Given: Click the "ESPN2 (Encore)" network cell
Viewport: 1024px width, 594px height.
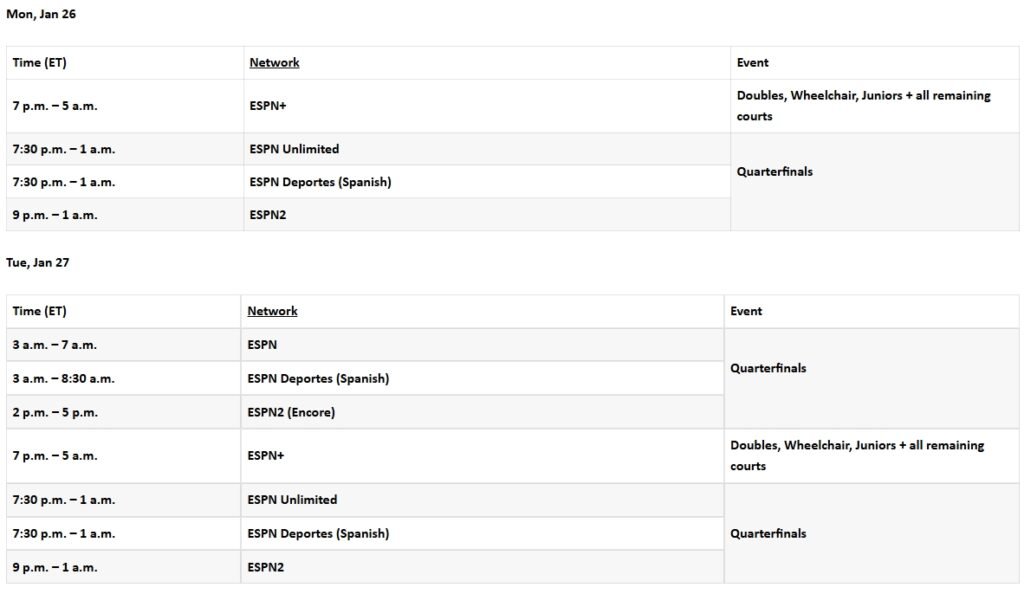Looking at the screenshot, I should coord(291,412).
